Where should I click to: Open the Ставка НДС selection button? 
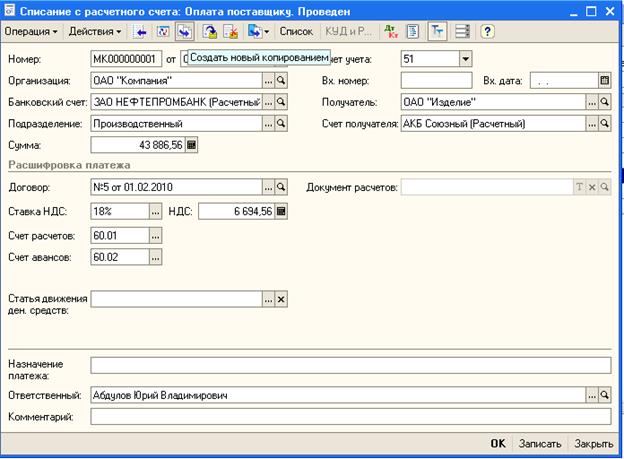click(x=155, y=211)
